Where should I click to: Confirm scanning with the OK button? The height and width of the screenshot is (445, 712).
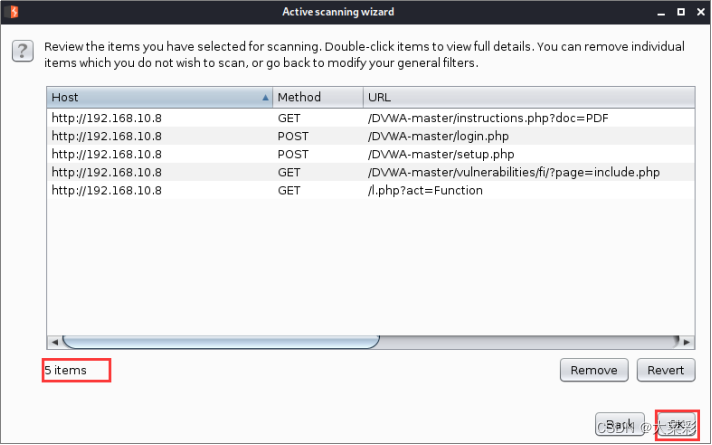(677, 425)
